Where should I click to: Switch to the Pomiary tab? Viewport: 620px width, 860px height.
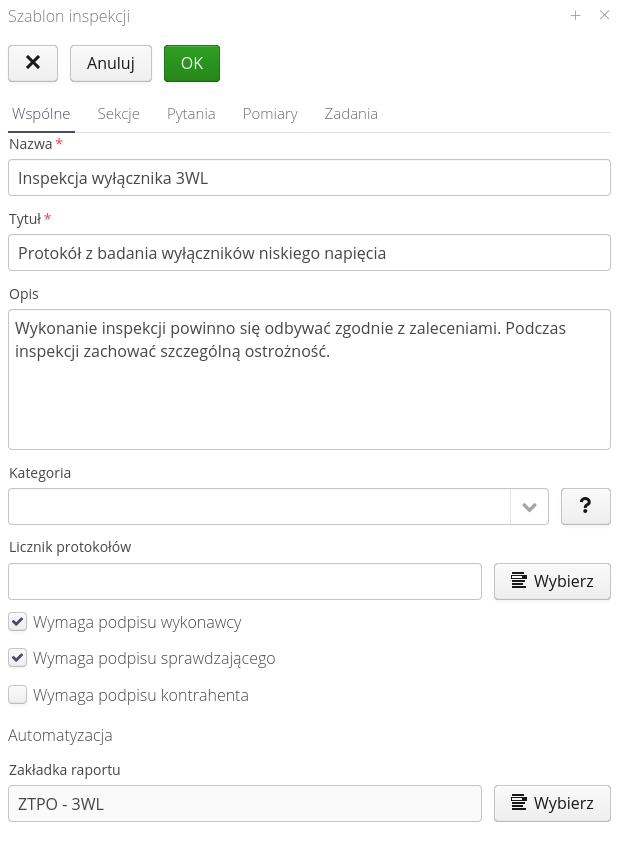click(x=269, y=114)
